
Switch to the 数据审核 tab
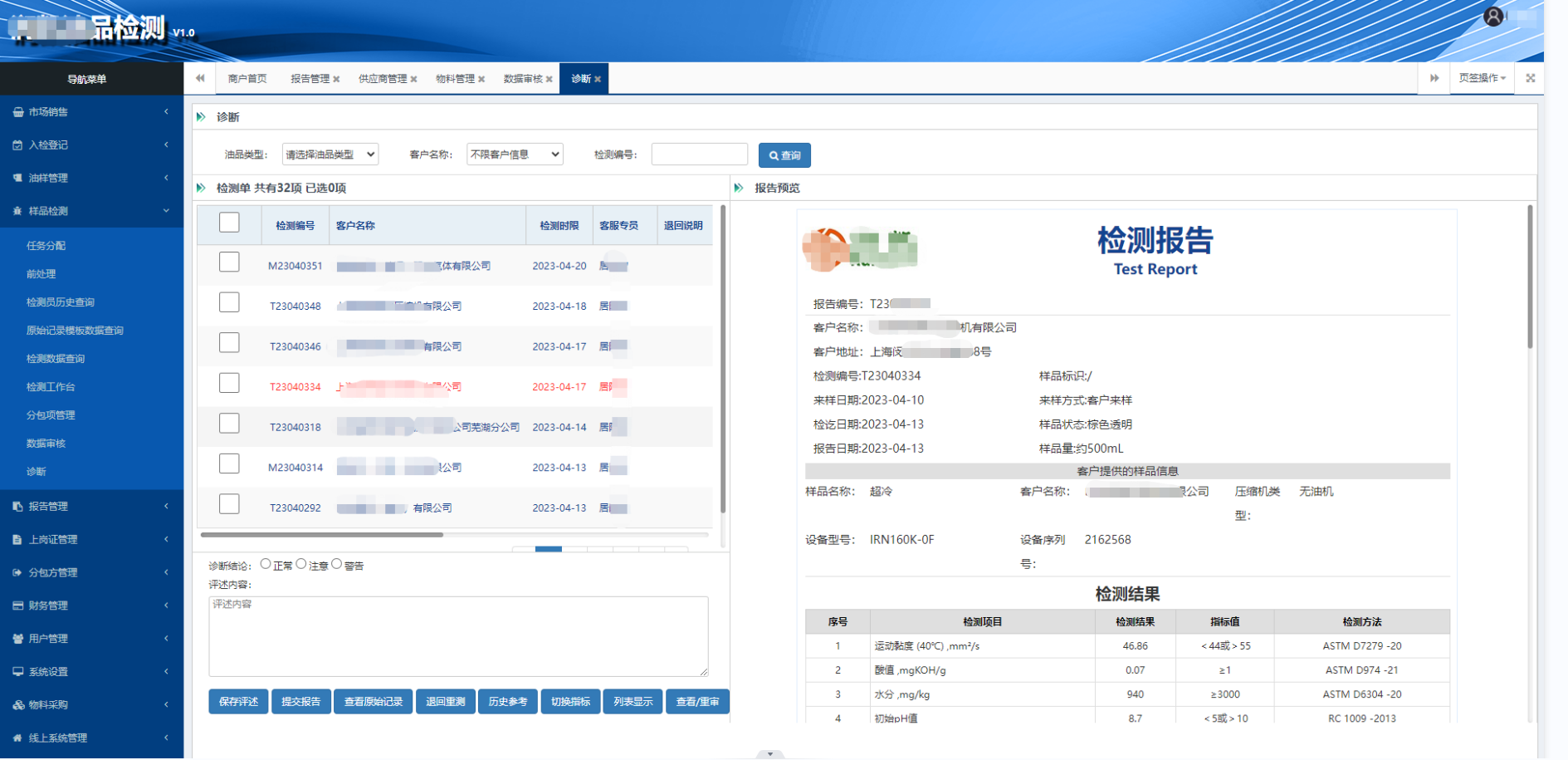[x=523, y=79]
